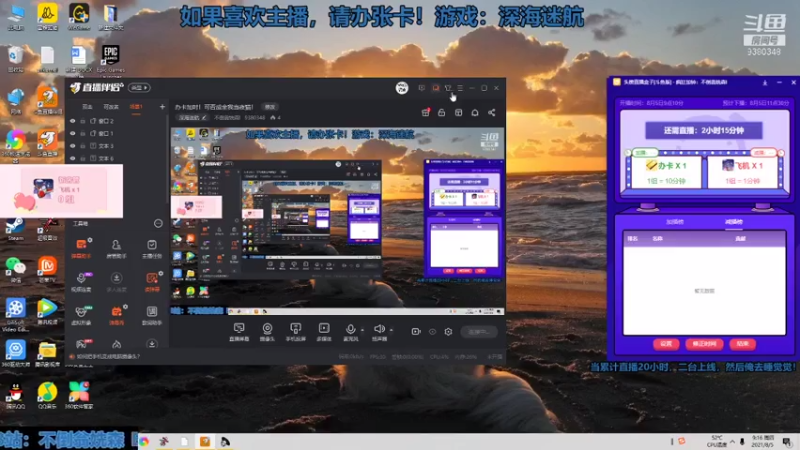Hide the 文本3 source with its eye icon
The image size is (800, 450).
tap(72, 146)
